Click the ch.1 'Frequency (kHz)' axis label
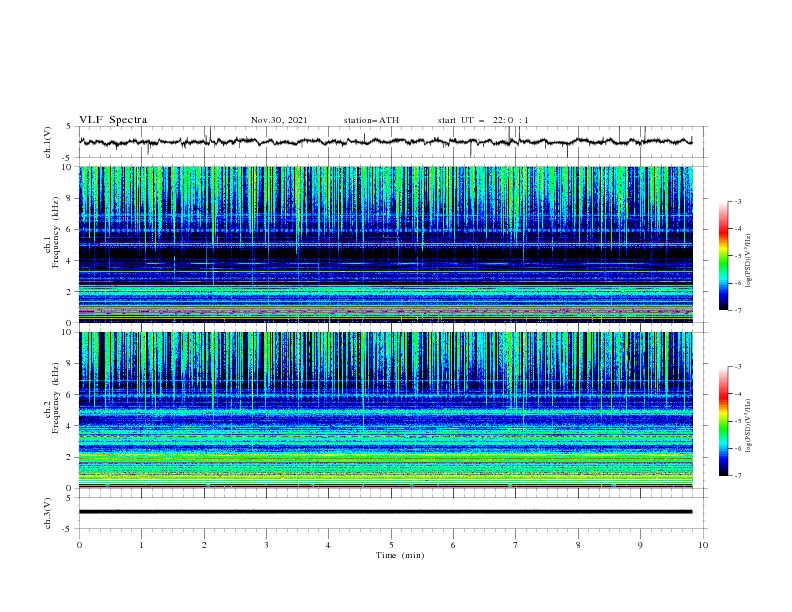This screenshot has width=792, height=612. click(x=56, y=233)
